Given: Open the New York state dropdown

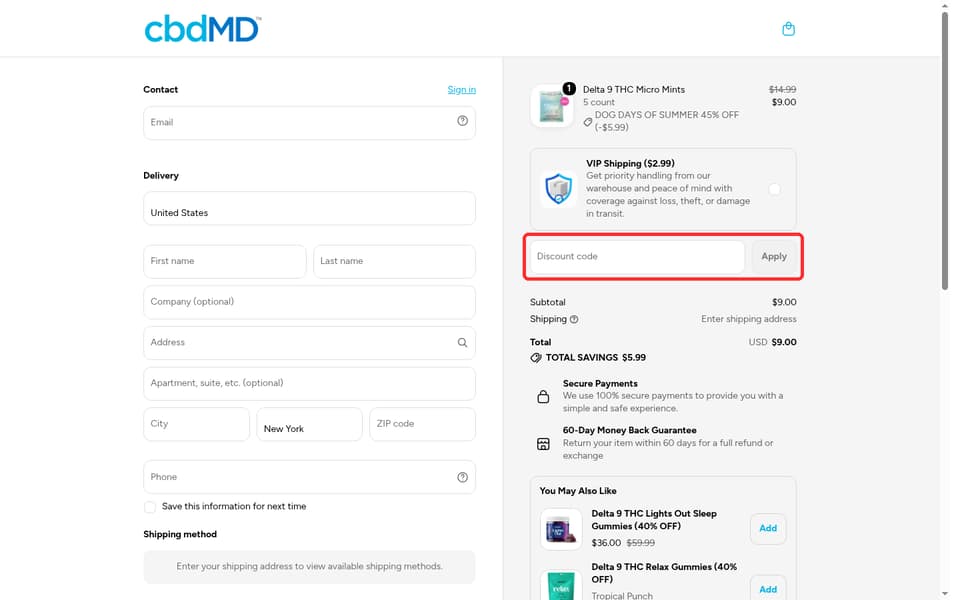Looking at the screenshot, I should [x=309, y=424].
